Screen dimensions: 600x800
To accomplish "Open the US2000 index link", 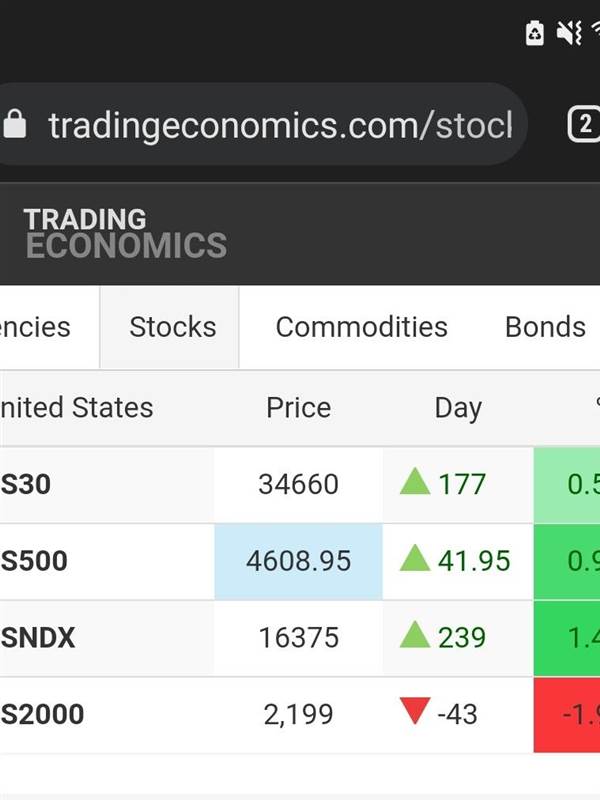I will tap(42, 714).
